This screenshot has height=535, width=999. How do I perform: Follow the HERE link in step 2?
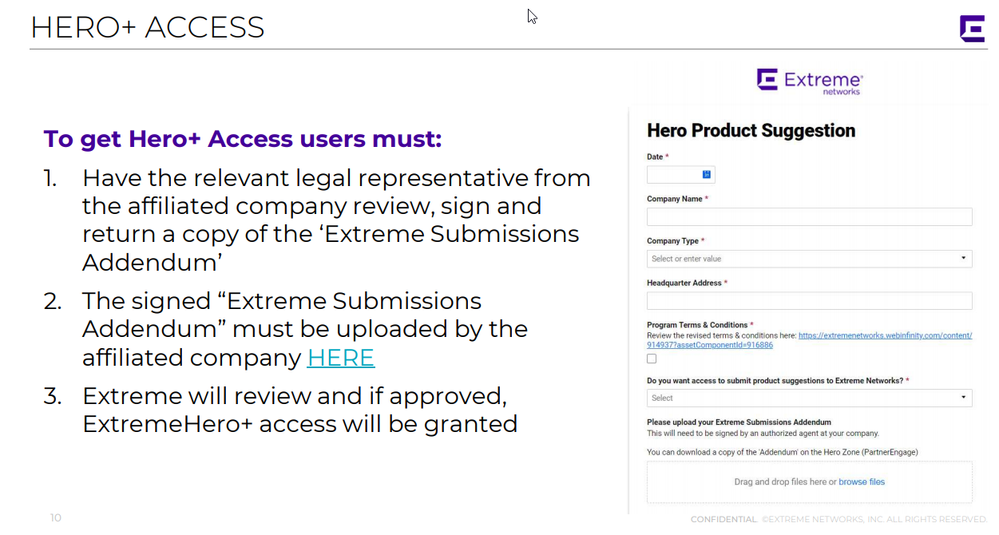click(340, 357)
